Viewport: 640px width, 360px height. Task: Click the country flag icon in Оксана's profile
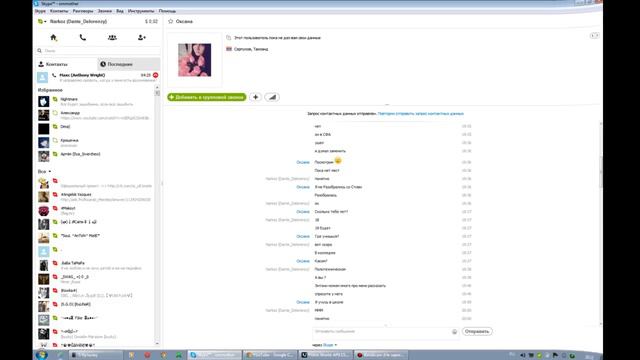[x=229, y=49]
